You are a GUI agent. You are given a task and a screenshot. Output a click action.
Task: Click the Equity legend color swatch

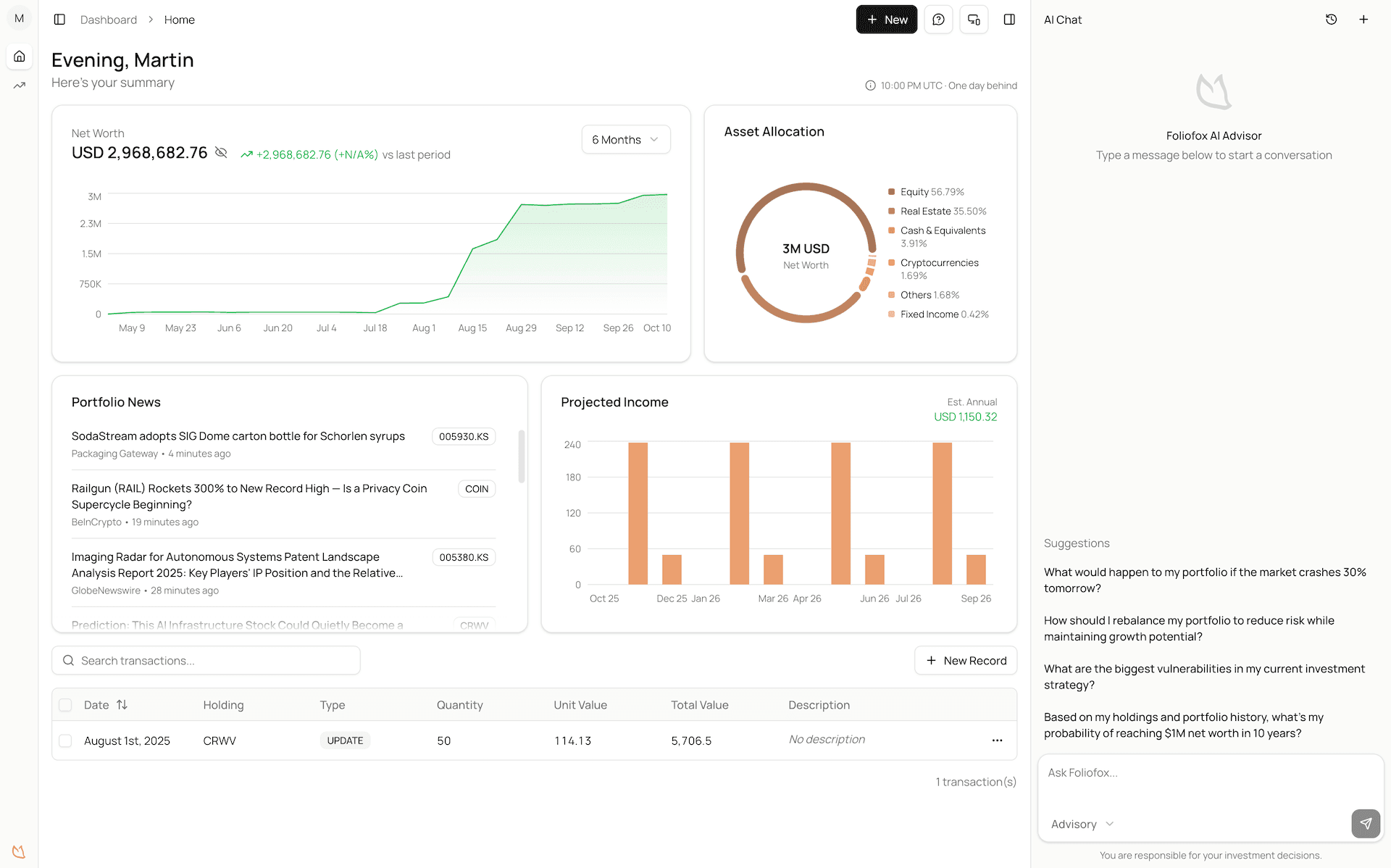891,192
